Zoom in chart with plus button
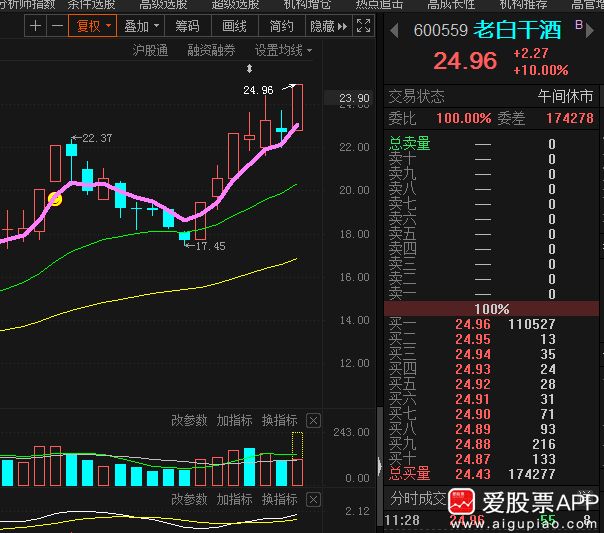This screenshot has width=604, height=533. click(x=35, y=26)
